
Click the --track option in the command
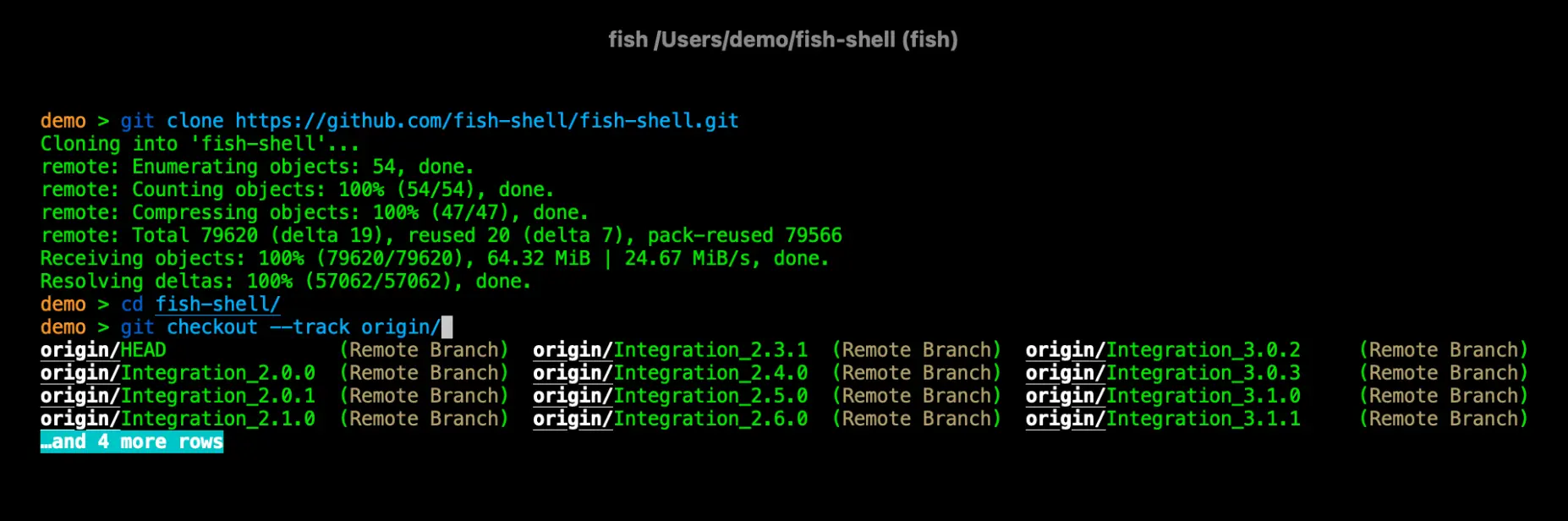point(310,327)
